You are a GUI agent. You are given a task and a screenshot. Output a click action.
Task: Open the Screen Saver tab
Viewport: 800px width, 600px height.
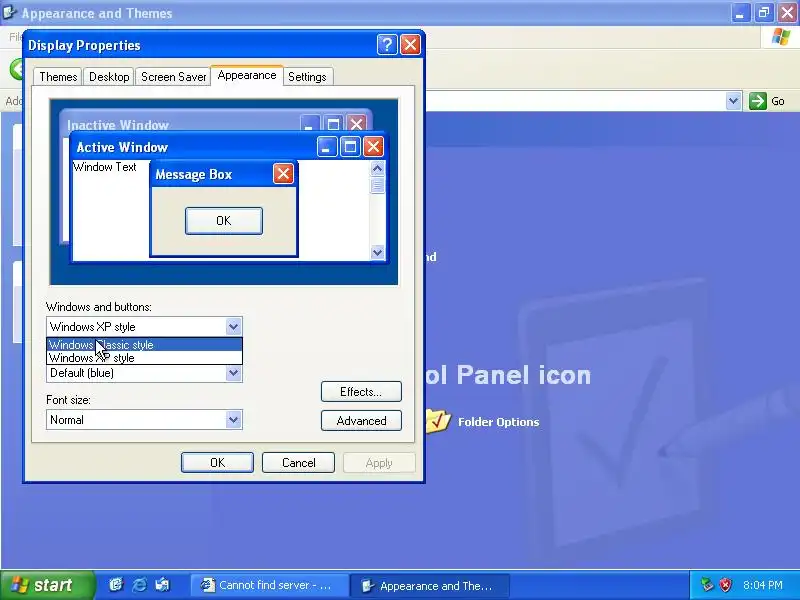pyautogui.click(x=173, y=77)
